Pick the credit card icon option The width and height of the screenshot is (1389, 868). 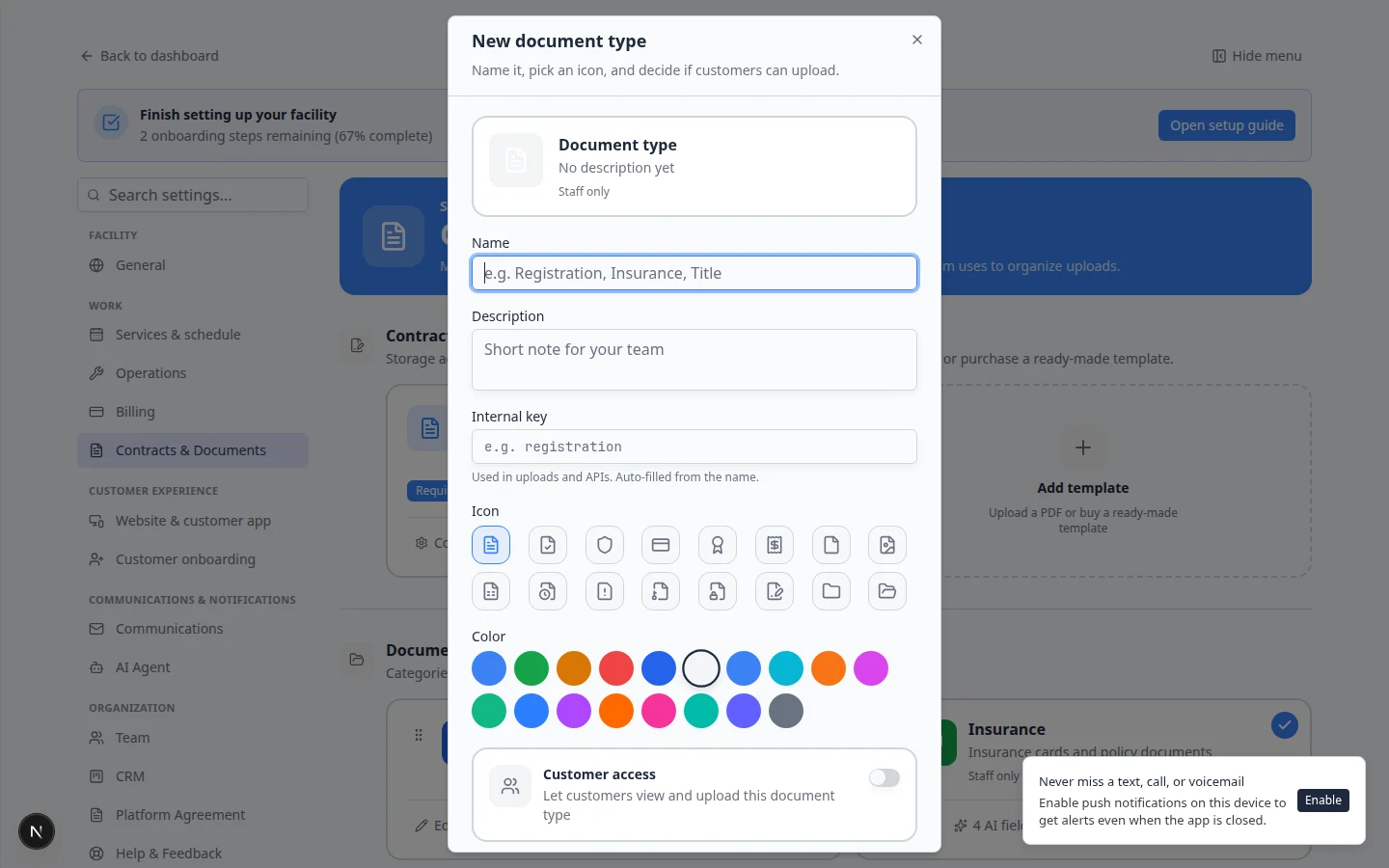coord(661,545)
